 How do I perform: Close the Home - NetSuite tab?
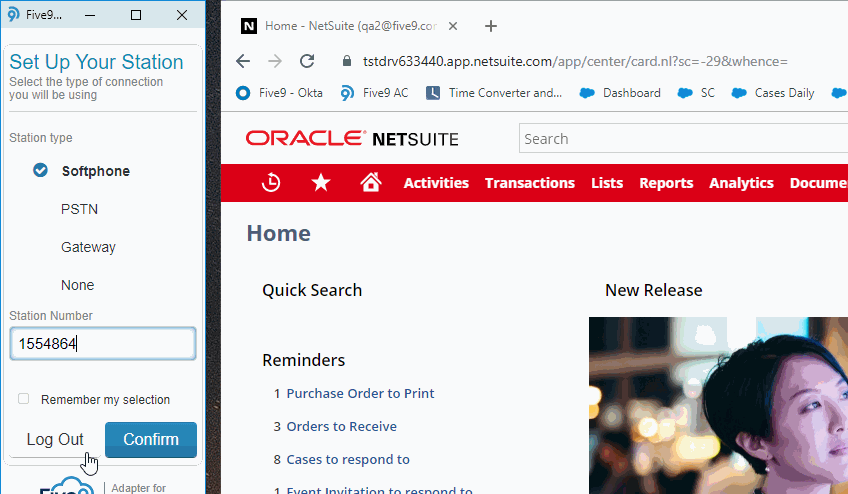[453, 26]
